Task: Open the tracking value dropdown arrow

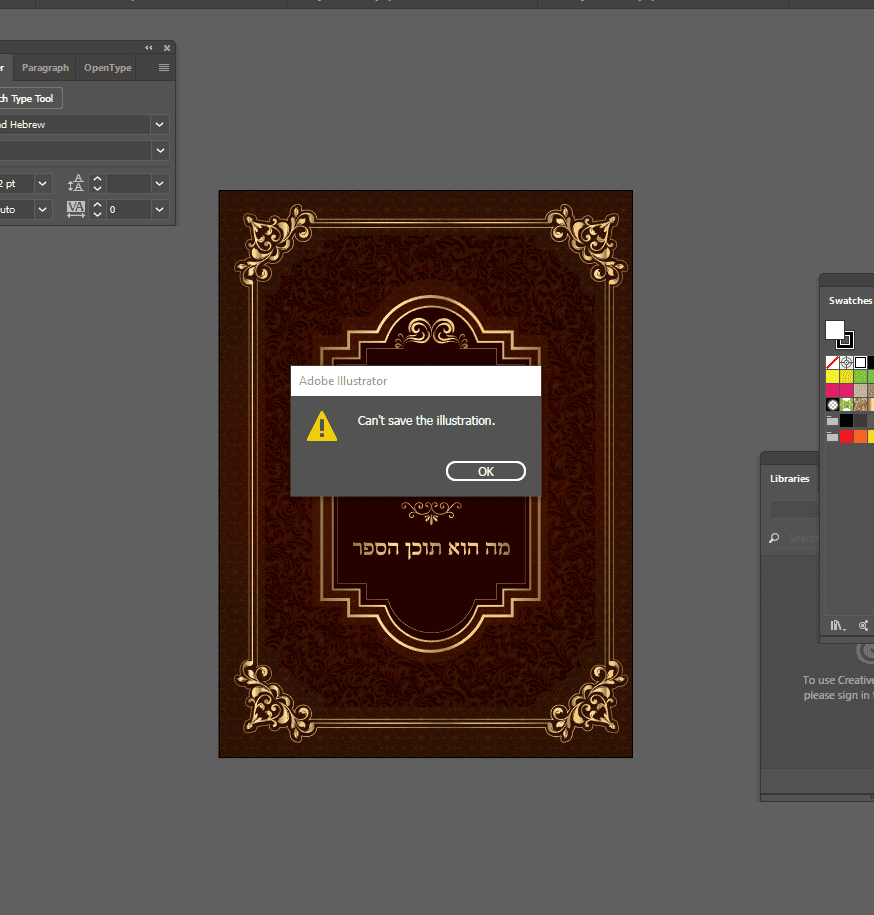Action: (159, 209)
